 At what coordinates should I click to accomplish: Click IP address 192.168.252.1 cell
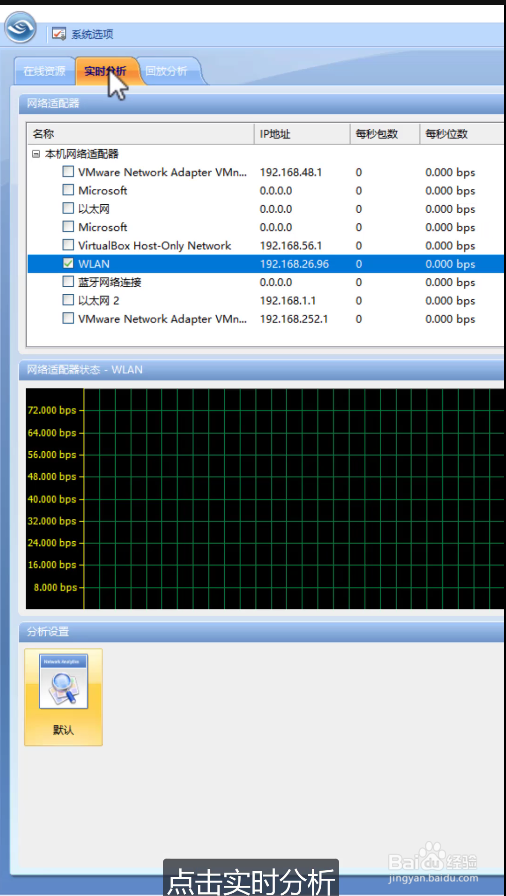click(294, 319)
